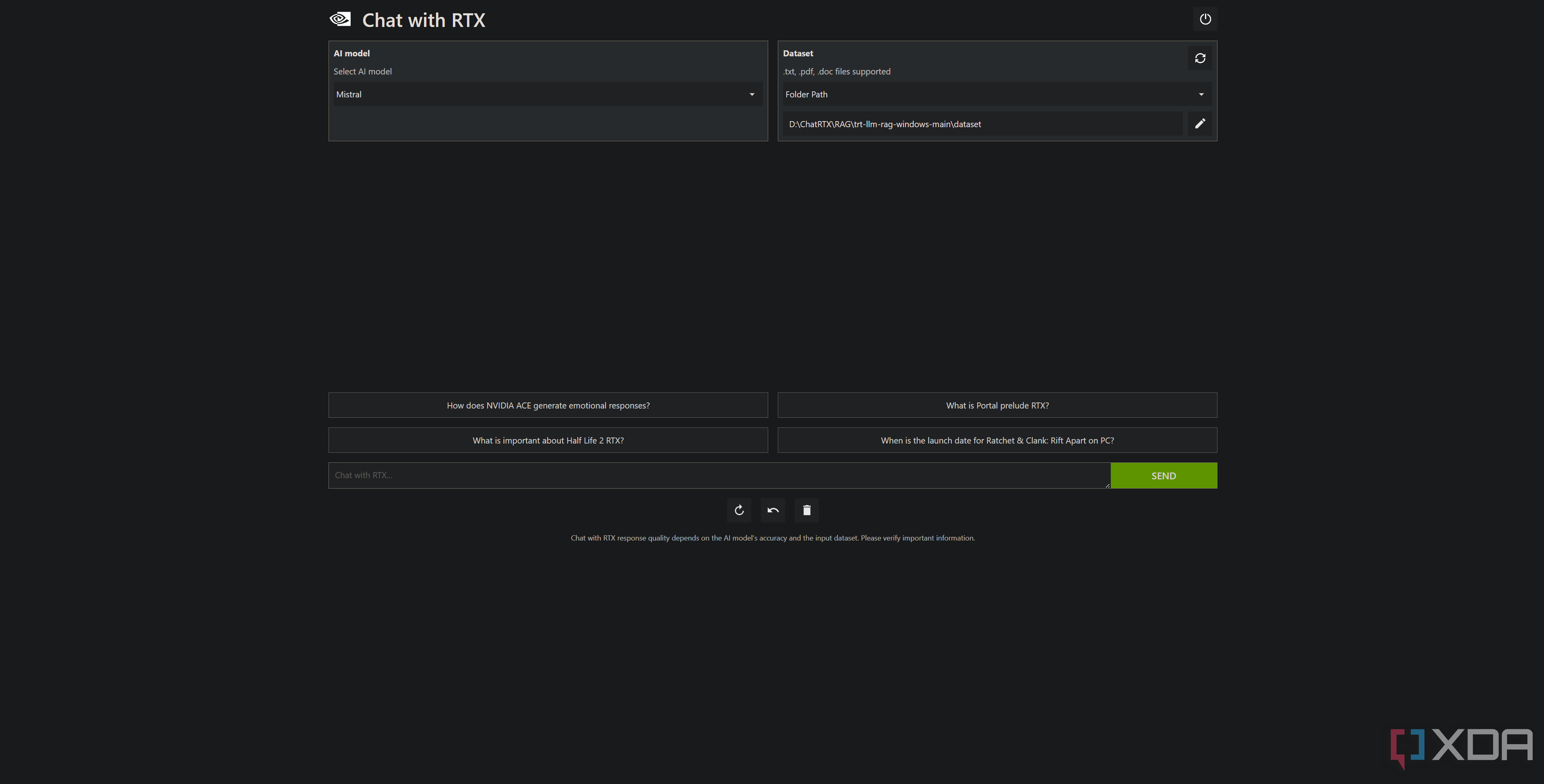Screen dimensions: 1544x784
Task: Choose the Portal prelude RTX question
Action: click(x=997, y=405)
